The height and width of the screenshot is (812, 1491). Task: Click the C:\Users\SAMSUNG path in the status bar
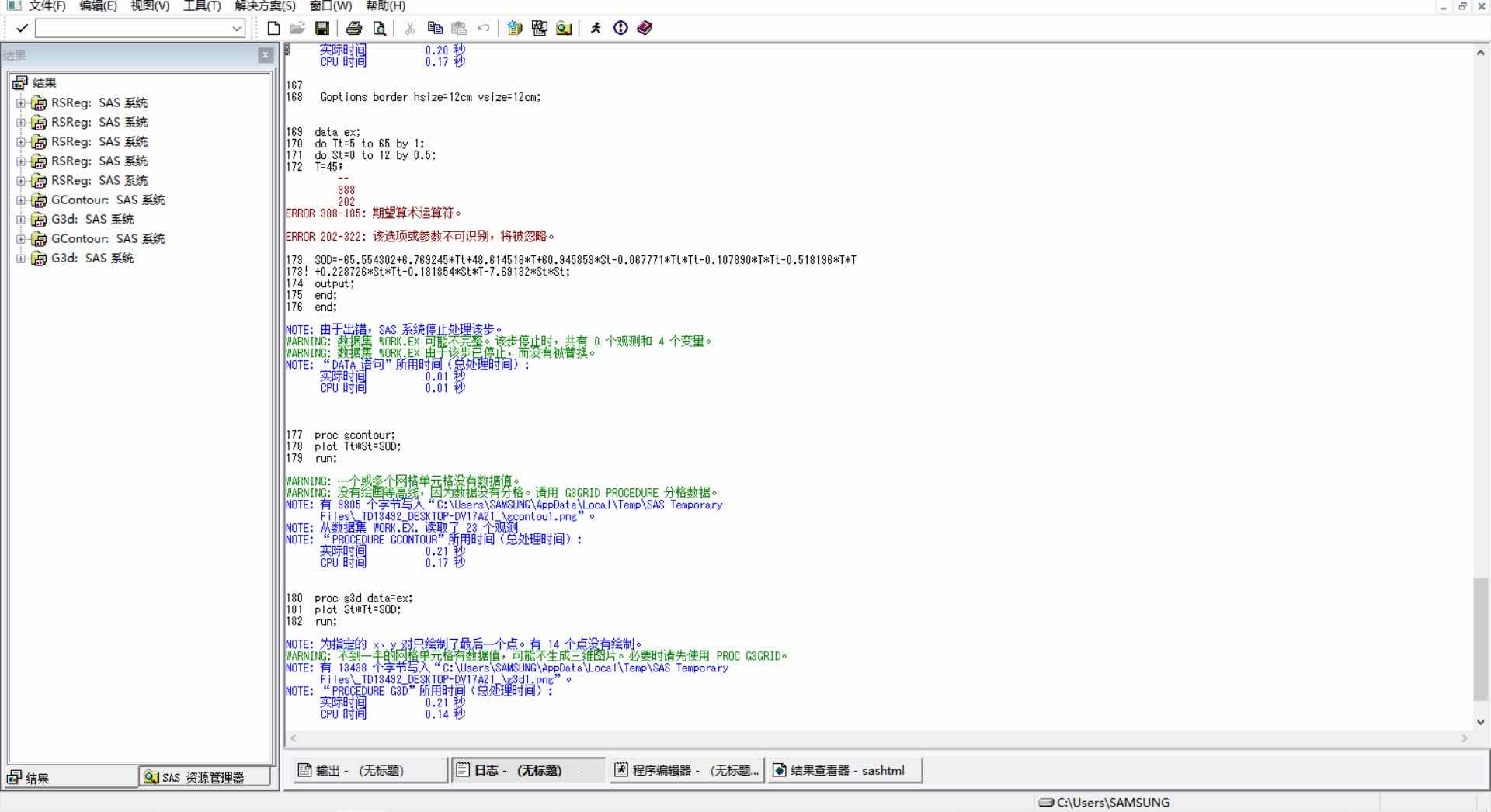pyautogui.click(x=1113, y=802)
